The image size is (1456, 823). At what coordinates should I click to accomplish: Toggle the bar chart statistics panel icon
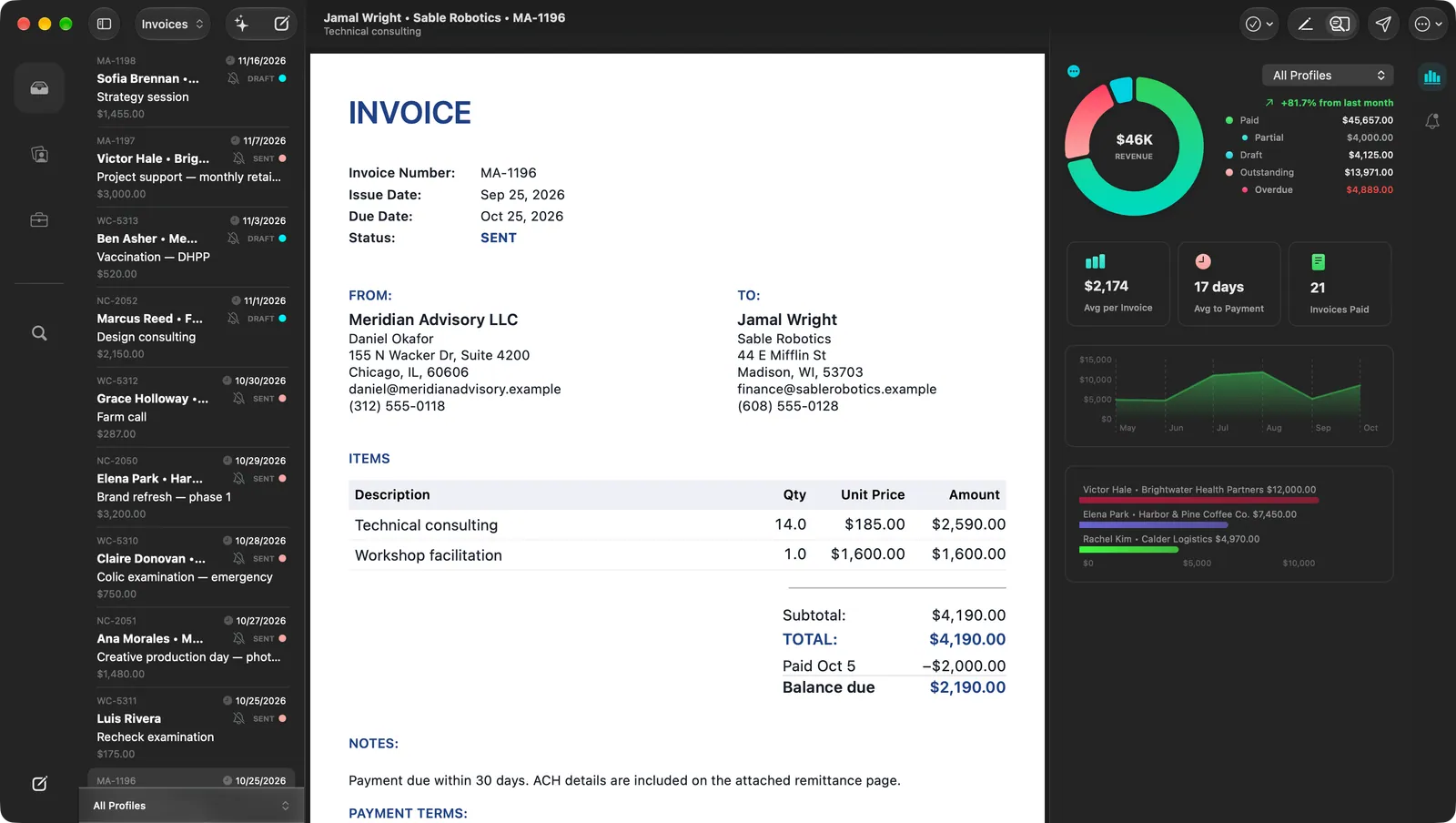[1432, 76]
